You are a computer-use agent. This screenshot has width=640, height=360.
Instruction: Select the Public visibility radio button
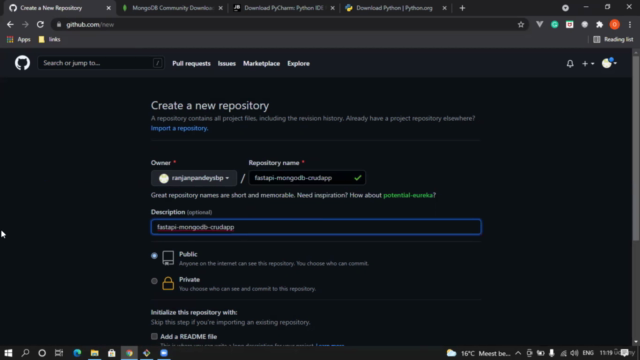(x=154, y=256)
